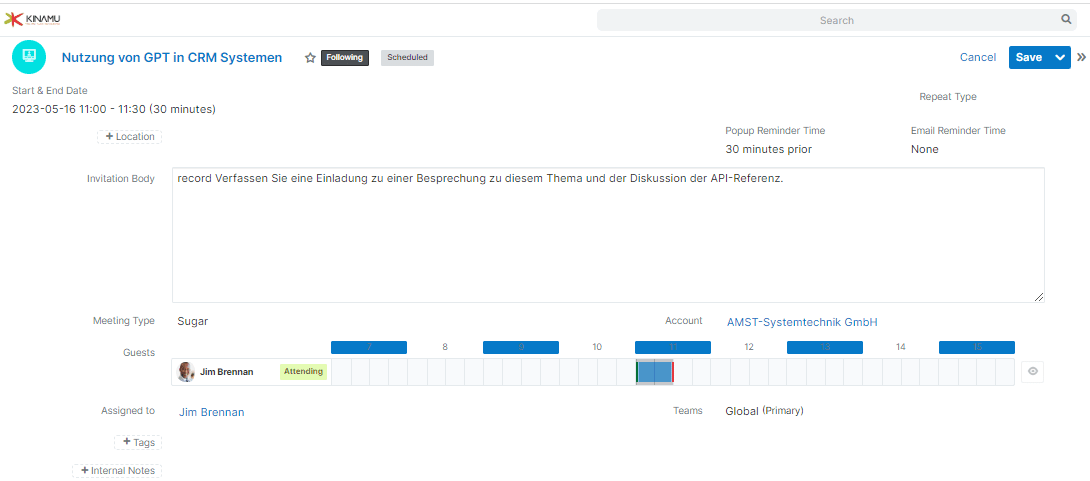
Task: Click inside the Invitation Body text area
Action: click(608, 235)
